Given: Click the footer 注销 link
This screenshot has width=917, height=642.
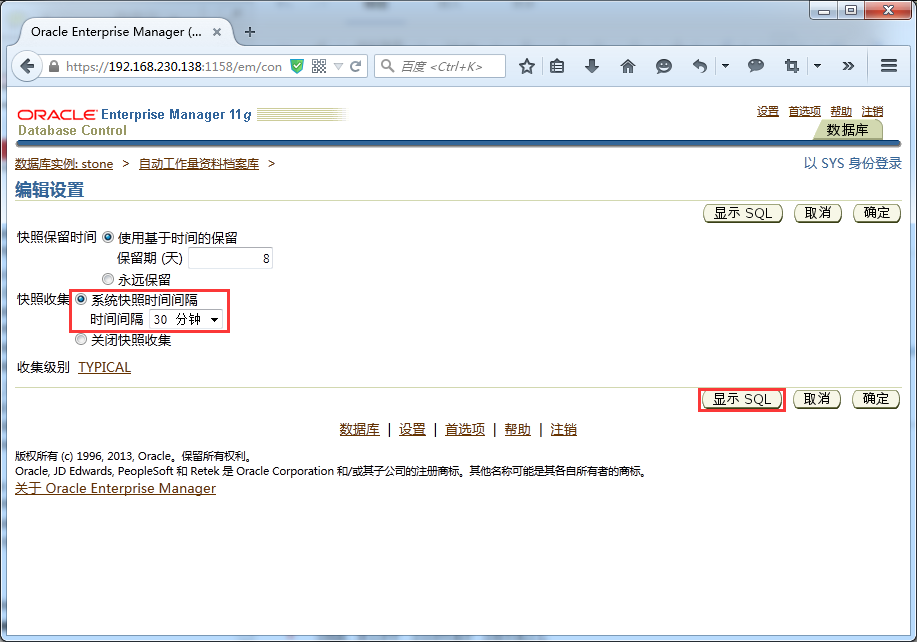Looking at the screenshot, I should click(564, 430).
